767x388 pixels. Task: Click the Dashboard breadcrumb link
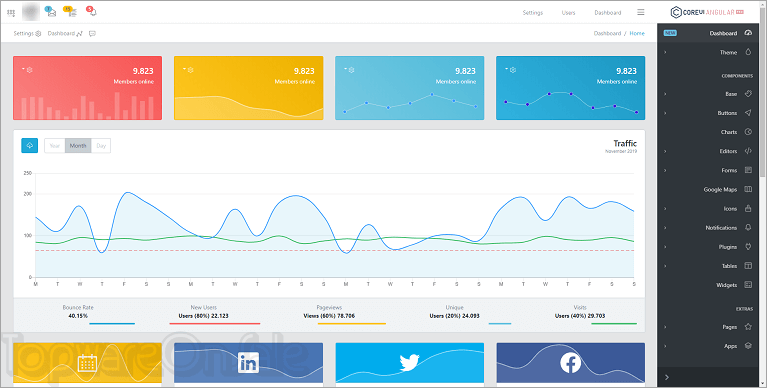(607, 33)
